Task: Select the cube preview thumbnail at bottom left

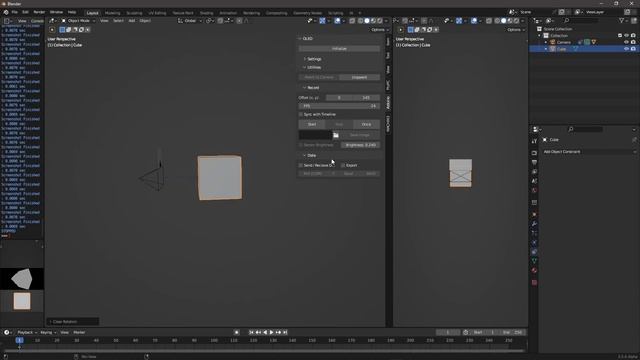Action: click(22, 301)
